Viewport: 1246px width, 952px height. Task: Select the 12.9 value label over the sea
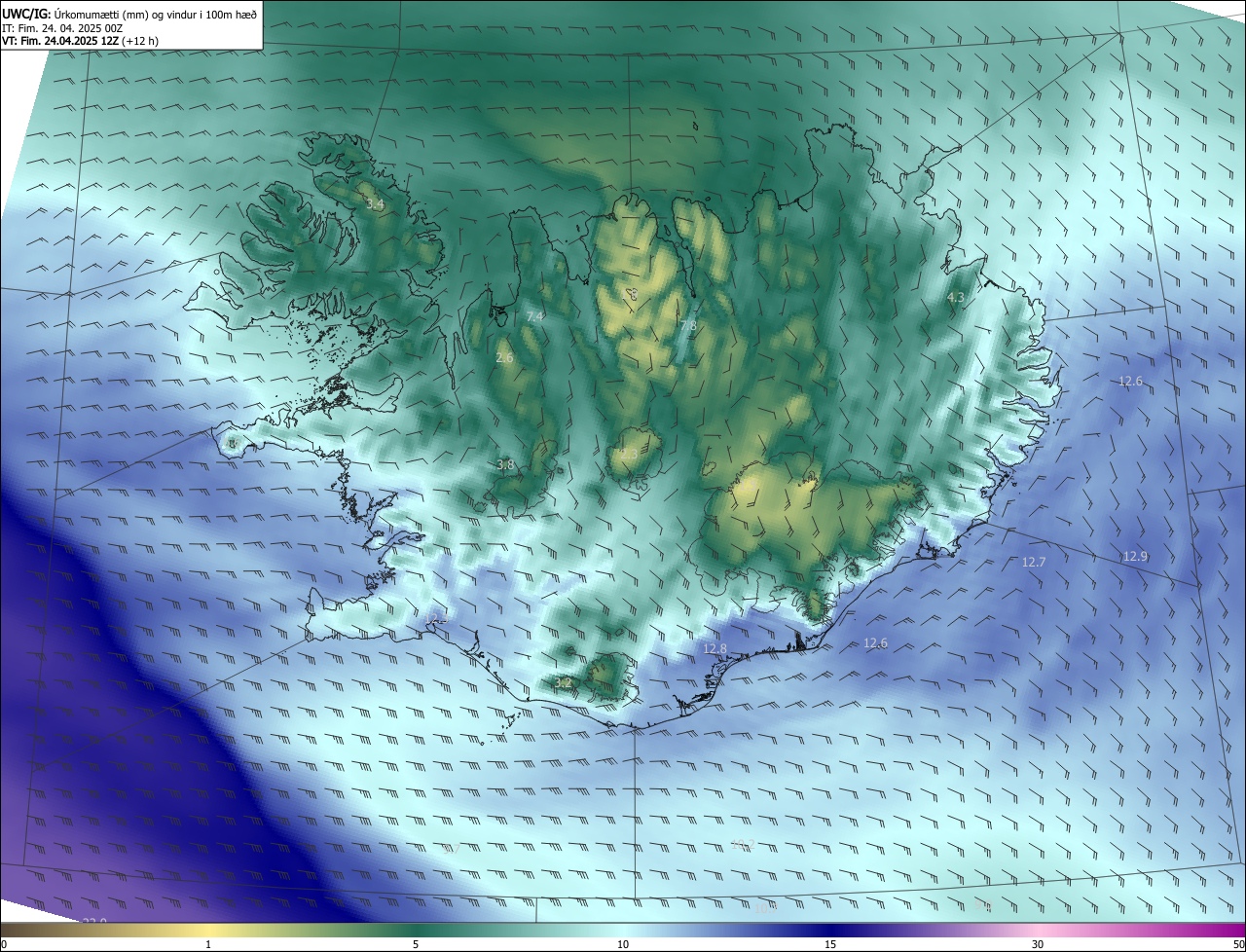[x=1135, y=557]
